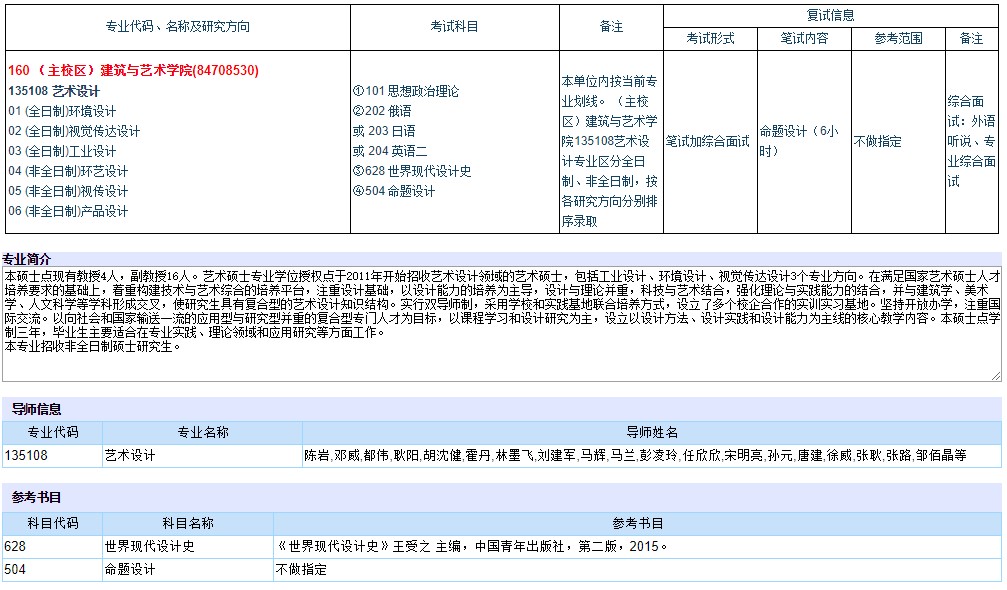Click the 复试信息 column group header
The height and width of the screenshot is (590, 1007).
pos(831,15)
